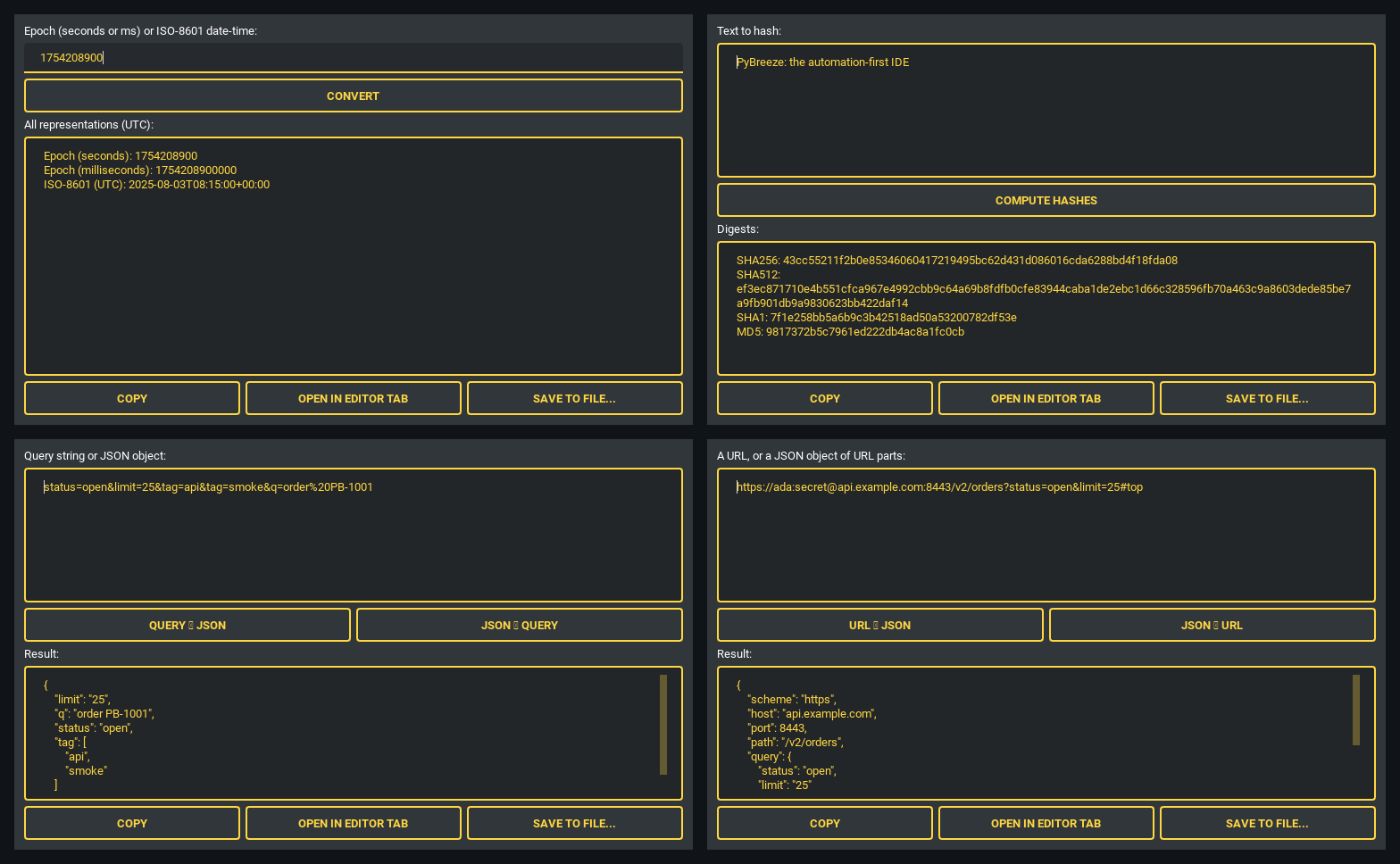Click the SHA1 digest line
Viewport: 1400px width, 864px height.
(877, 318)
